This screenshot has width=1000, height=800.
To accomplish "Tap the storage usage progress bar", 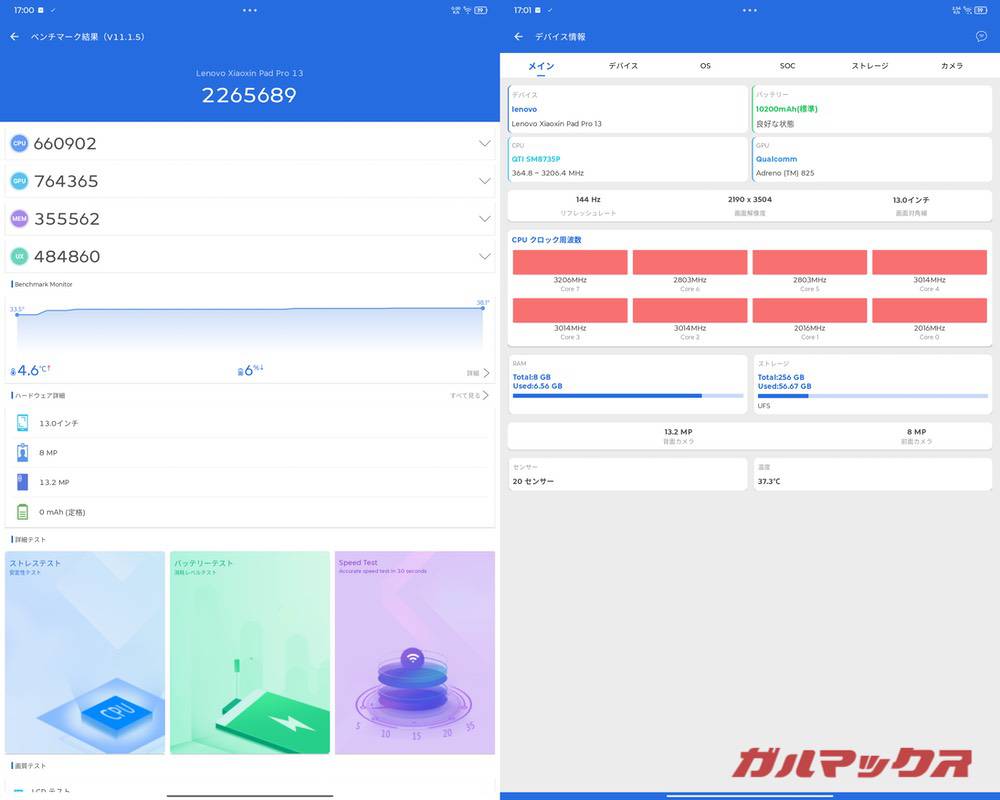I will point(872,396).
